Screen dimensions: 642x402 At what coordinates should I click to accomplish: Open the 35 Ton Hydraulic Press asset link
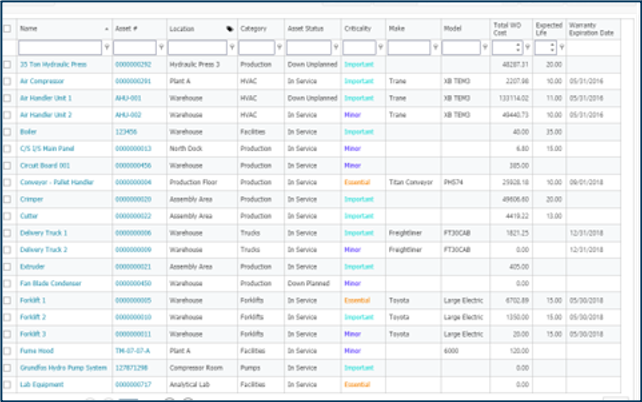53,64
